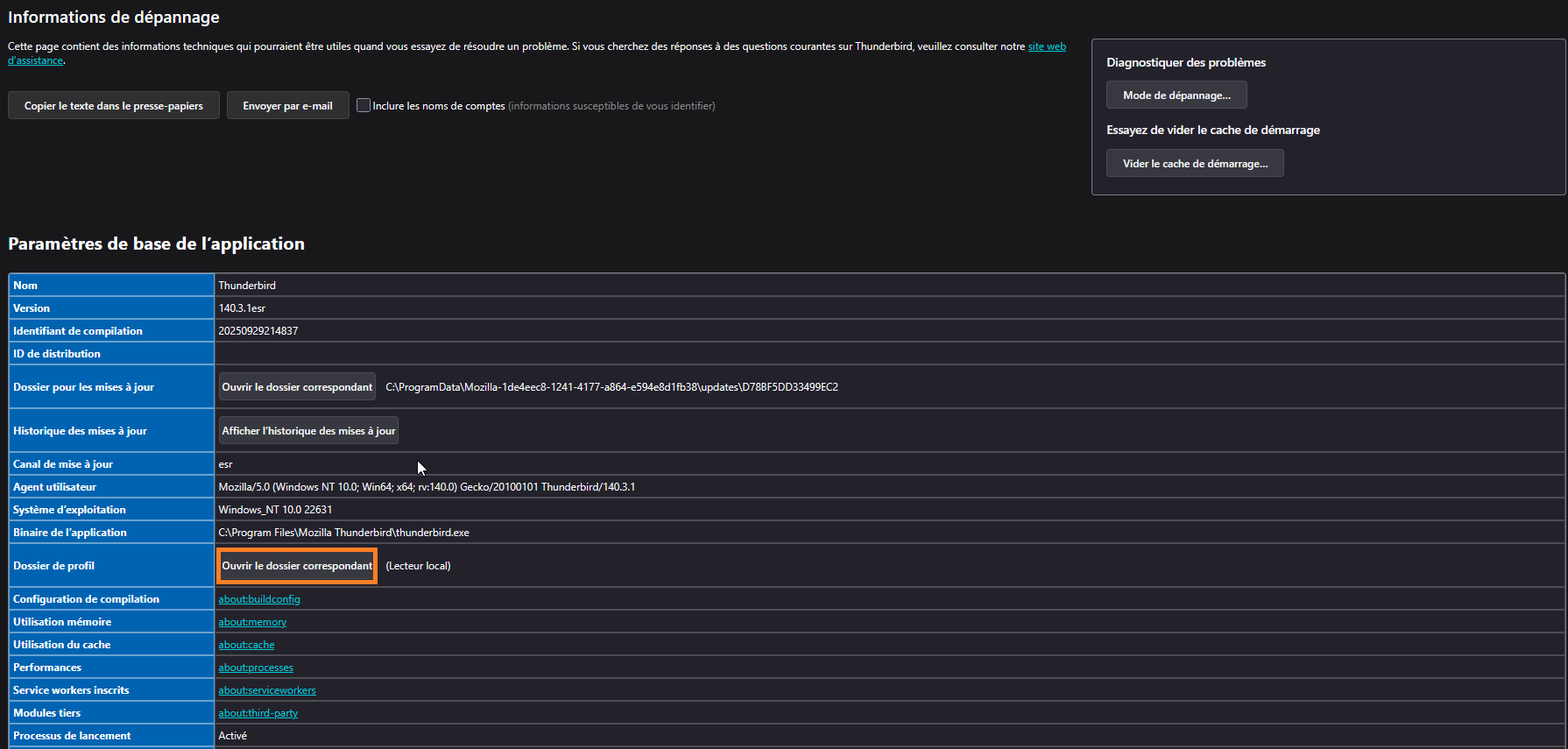Open the about:serviceworkers link
Viewport: 1568px width, 749px height.
click(x=267, y=690)
